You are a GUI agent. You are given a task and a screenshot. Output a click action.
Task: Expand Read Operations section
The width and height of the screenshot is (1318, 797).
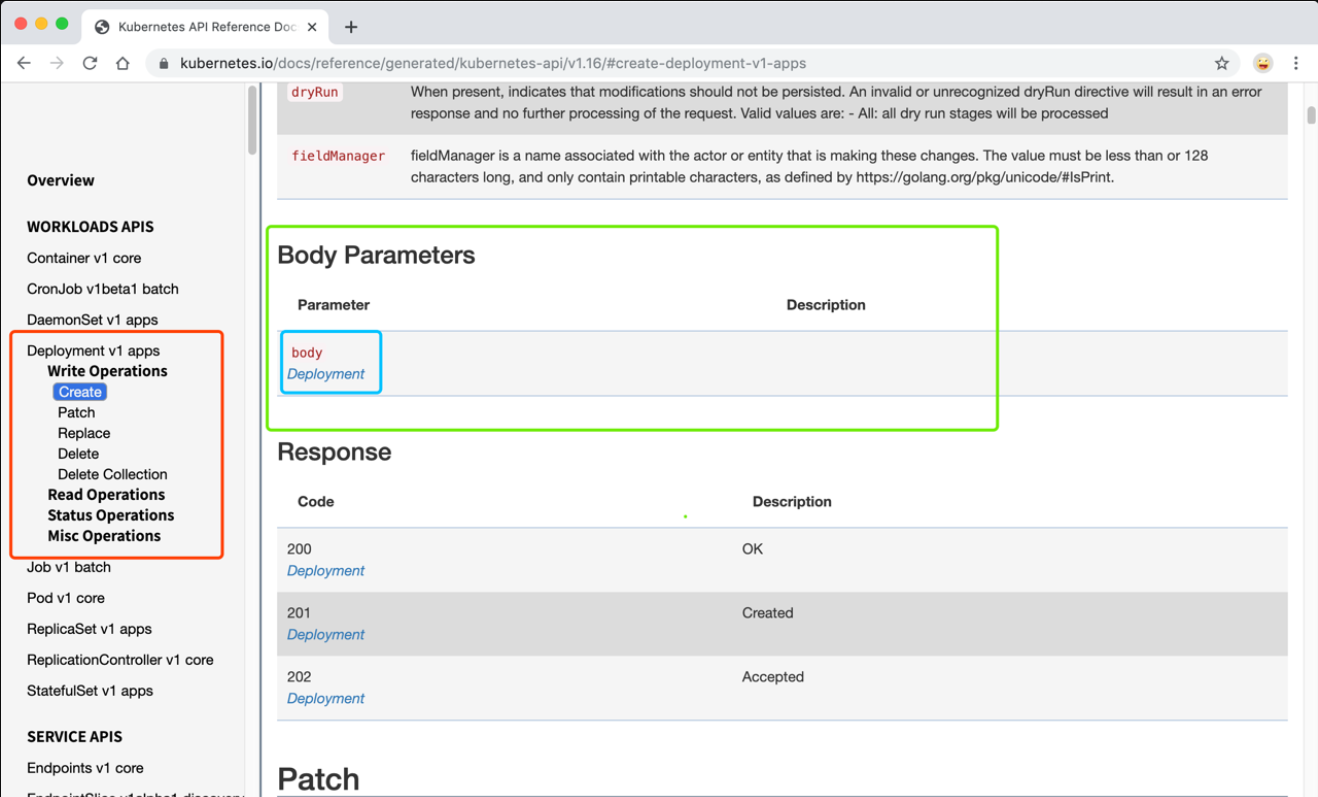[x=106, y=495]
